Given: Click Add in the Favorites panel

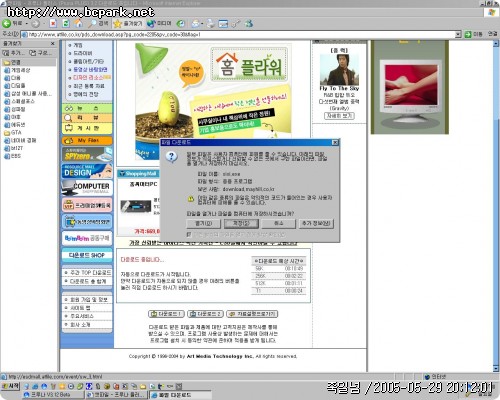Looking at the screenshot, I should click(x=13, y=53).
